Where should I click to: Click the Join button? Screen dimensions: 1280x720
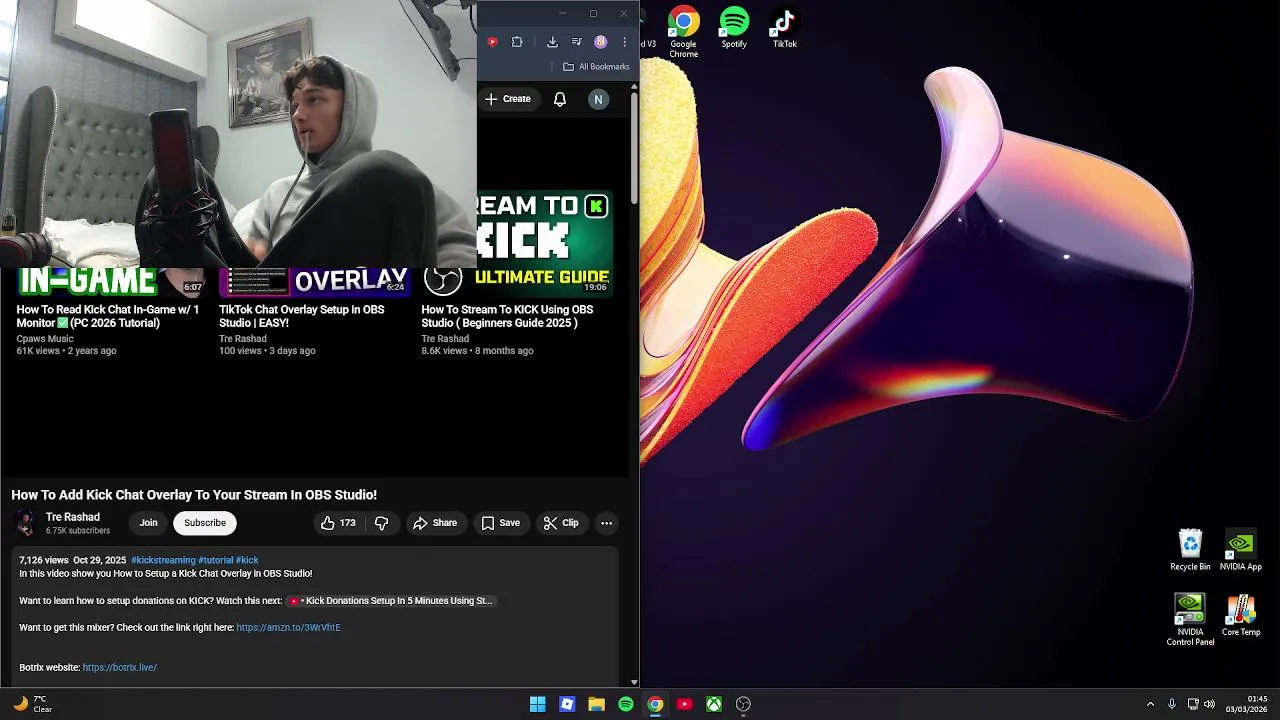148,523
